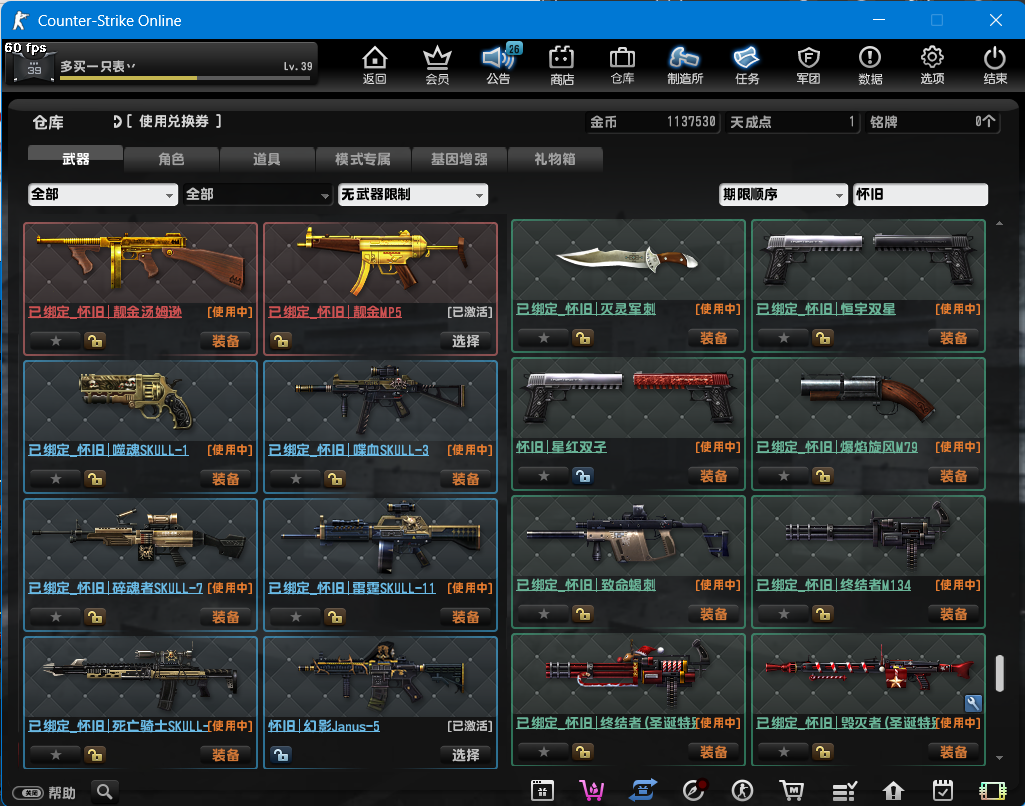Click the checklist icon in bottom bar
This screenshot has height=806, width=1025.
click(x=844, y=791)
